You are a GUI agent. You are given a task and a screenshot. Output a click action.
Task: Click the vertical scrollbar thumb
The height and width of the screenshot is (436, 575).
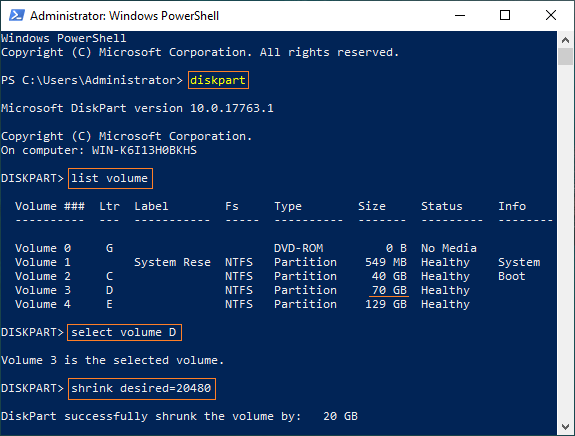tap(565, 56)
